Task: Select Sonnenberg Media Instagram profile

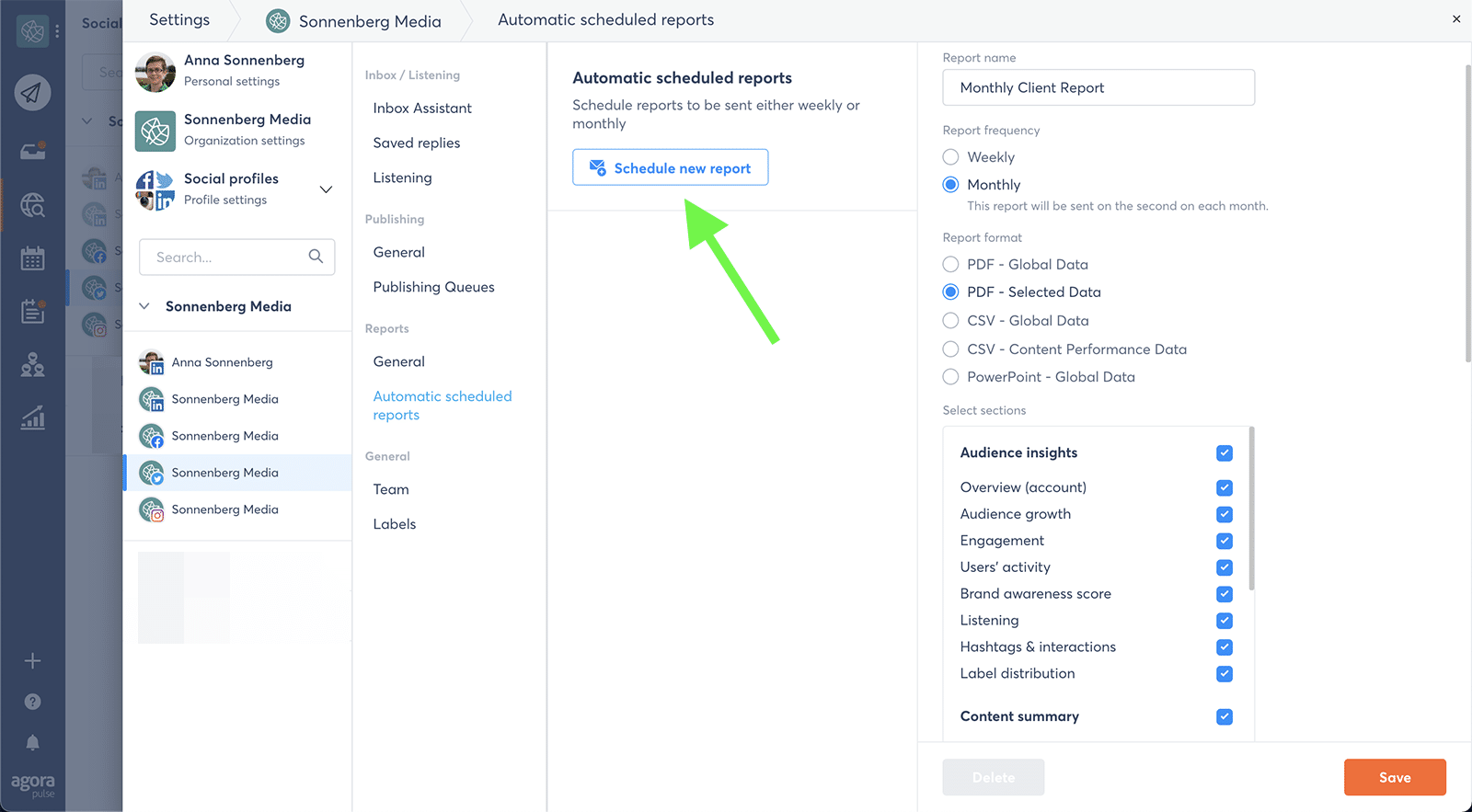Action: point(237,509)
